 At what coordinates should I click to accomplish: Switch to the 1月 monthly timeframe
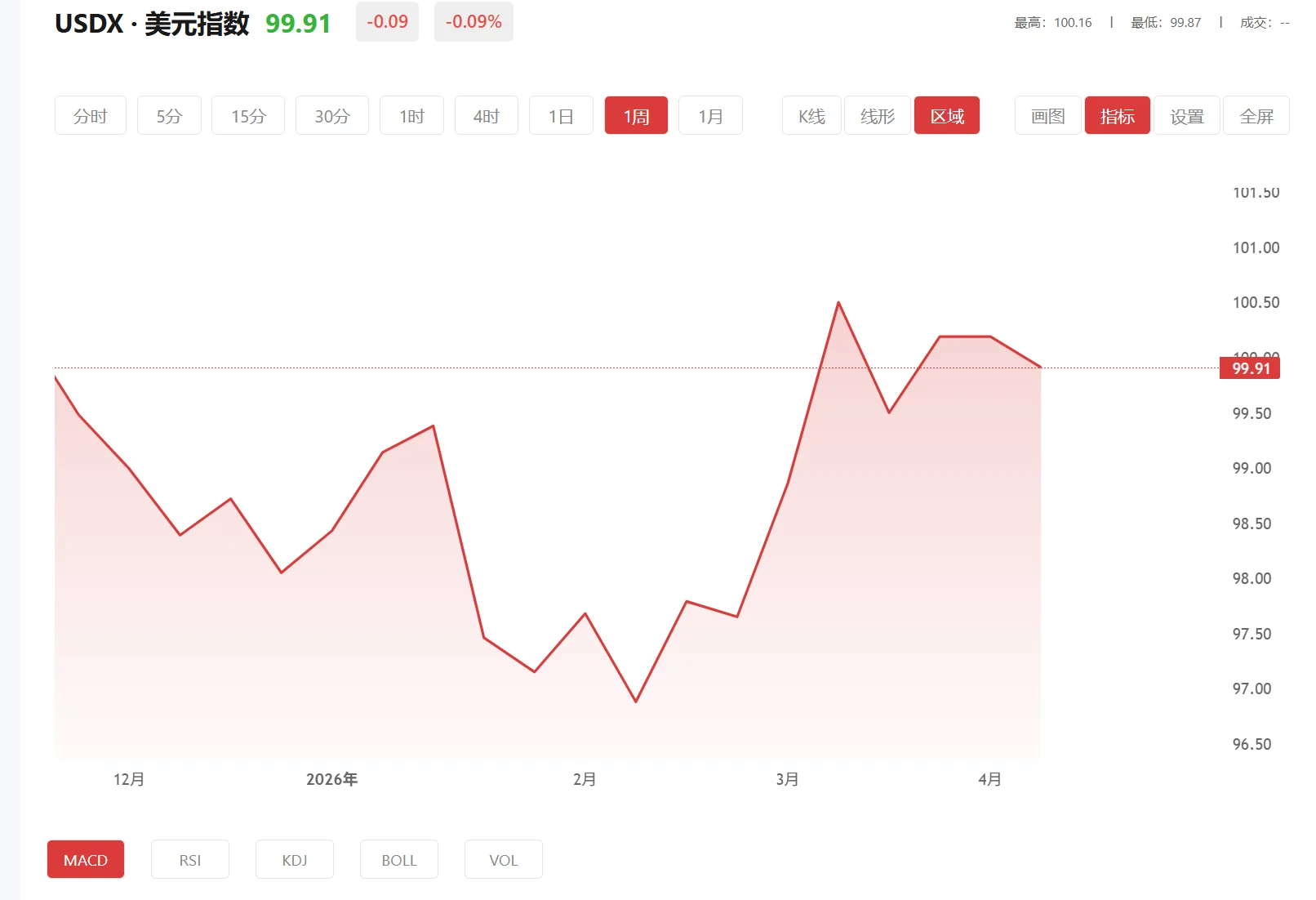pos(710,116)
